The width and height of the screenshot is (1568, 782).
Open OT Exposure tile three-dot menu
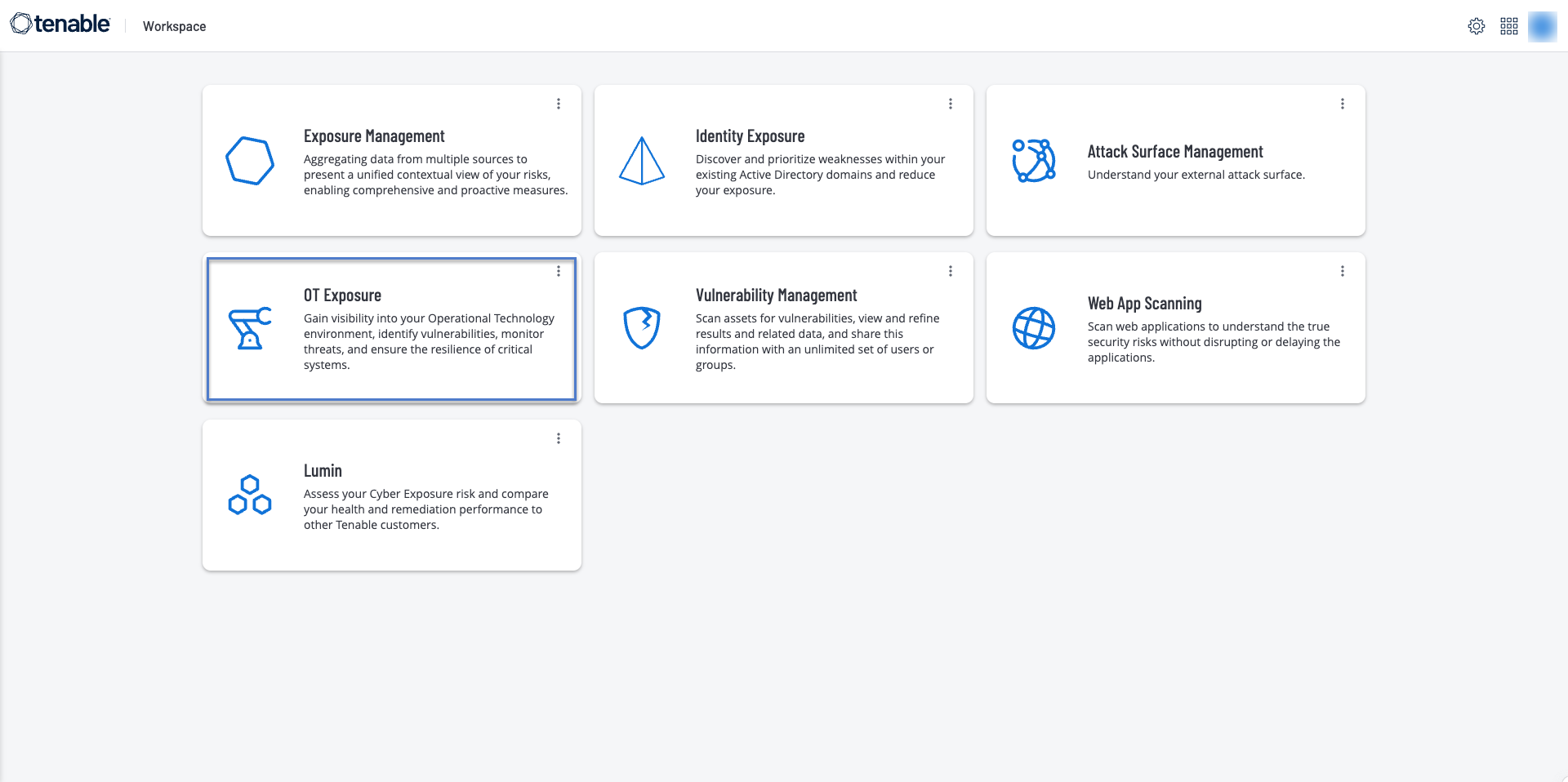(x=559, y=271)
